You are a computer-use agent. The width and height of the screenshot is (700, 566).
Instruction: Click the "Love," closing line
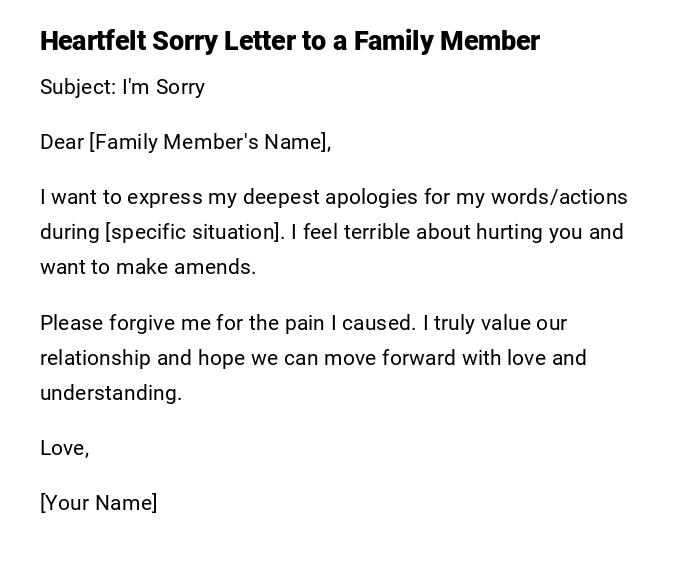point(64,448)
